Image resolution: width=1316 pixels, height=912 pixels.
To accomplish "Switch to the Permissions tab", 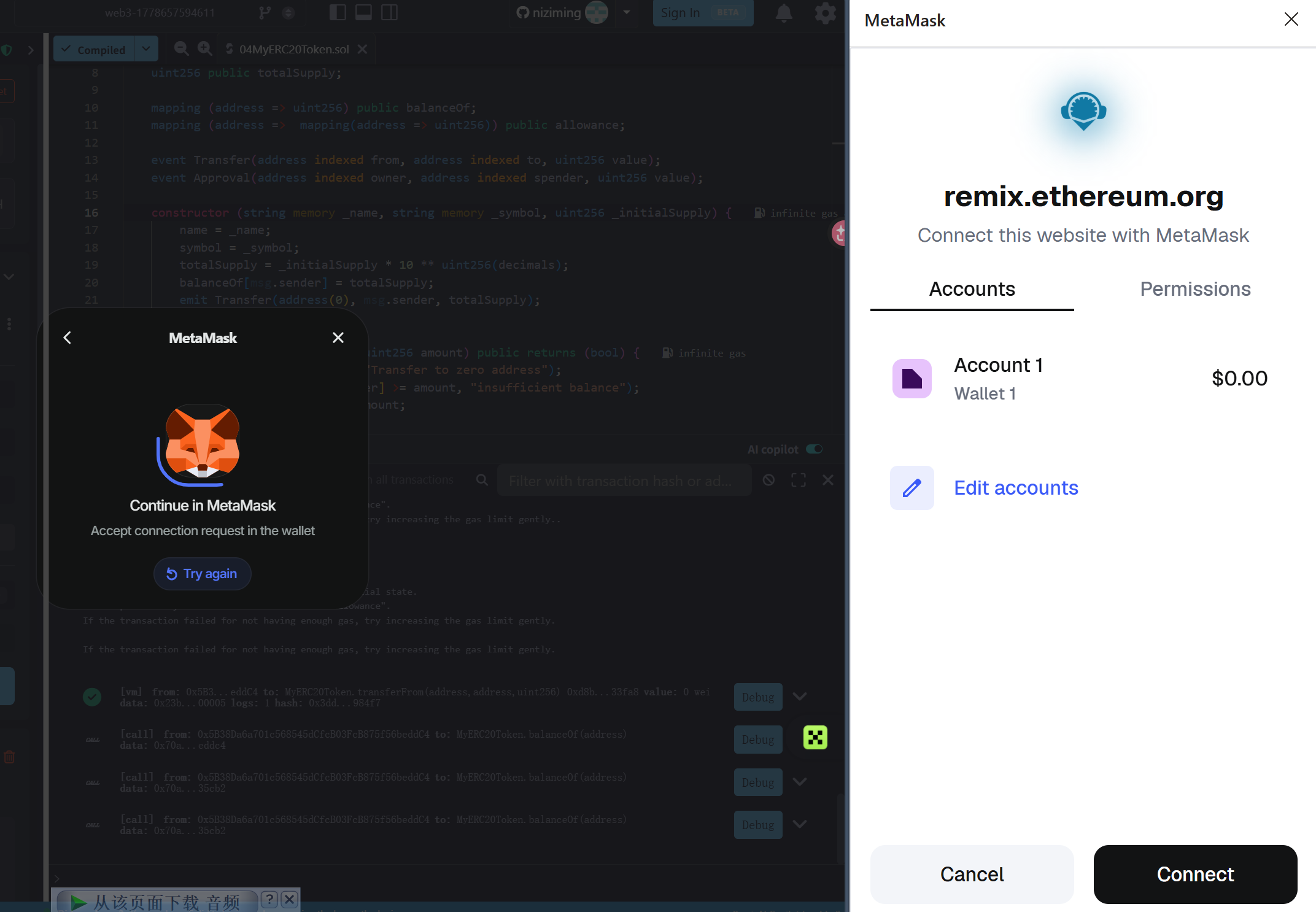I will click(1195, 289).
